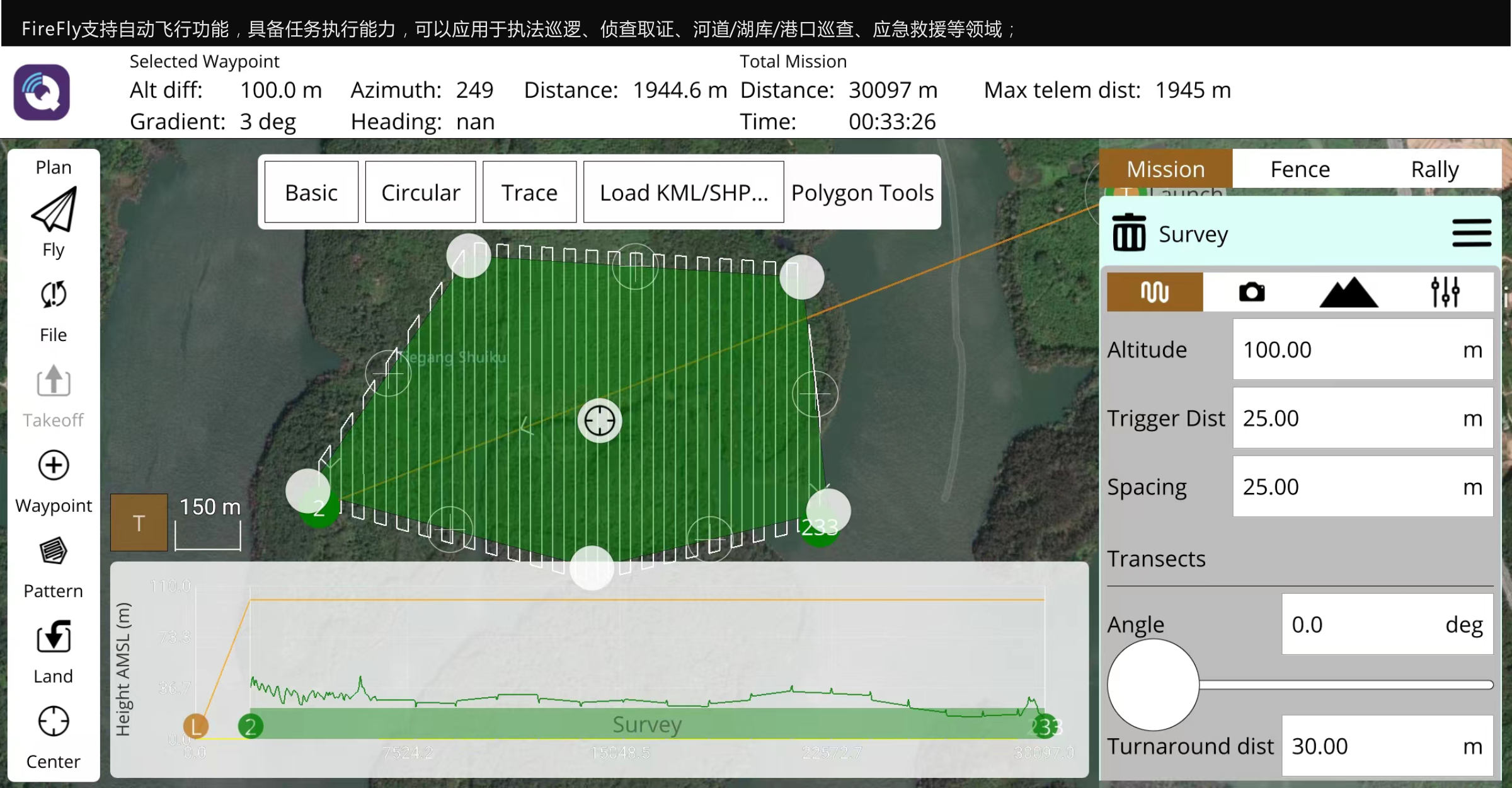Click the Trace button
This screenshot has width=1512, height=788.
click(x=529, y=192)
